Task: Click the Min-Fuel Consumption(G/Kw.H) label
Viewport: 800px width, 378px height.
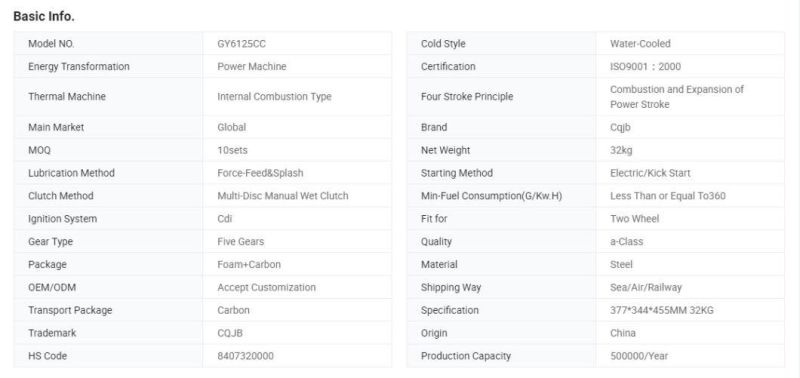Action: (491, 196)
